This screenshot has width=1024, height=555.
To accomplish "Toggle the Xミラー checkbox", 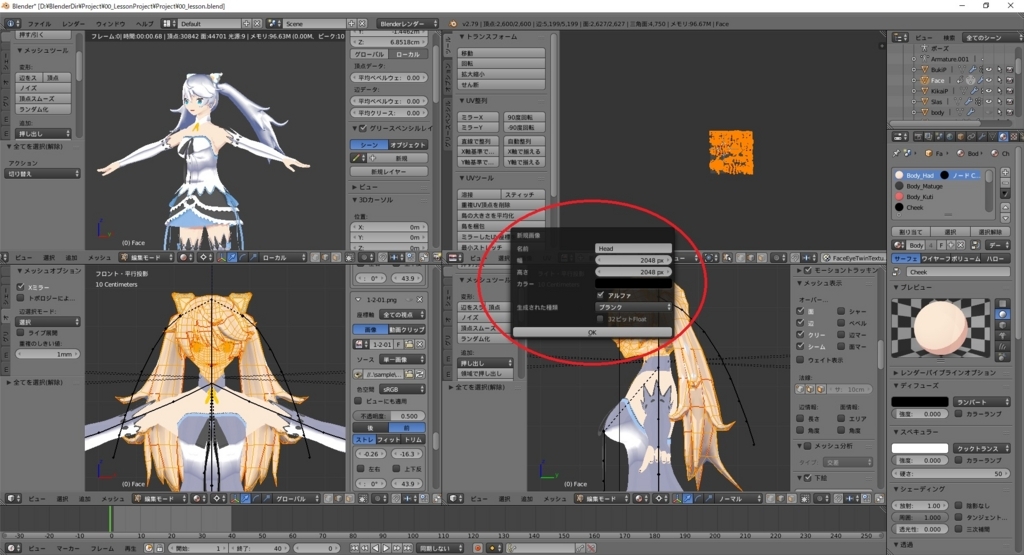I will click(21, 287).
